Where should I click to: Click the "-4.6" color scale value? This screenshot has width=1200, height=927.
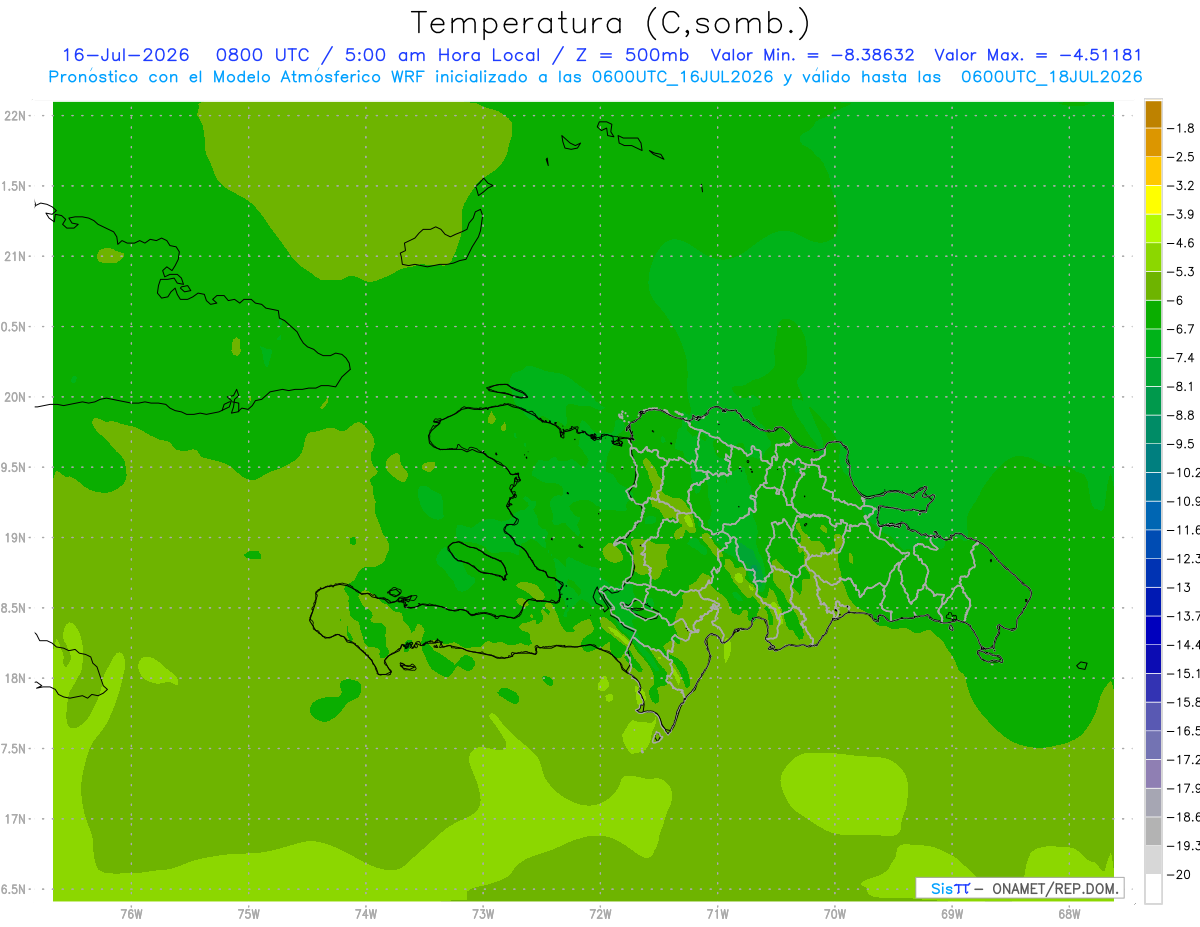pyautogui.click(x=1181, y=243)
